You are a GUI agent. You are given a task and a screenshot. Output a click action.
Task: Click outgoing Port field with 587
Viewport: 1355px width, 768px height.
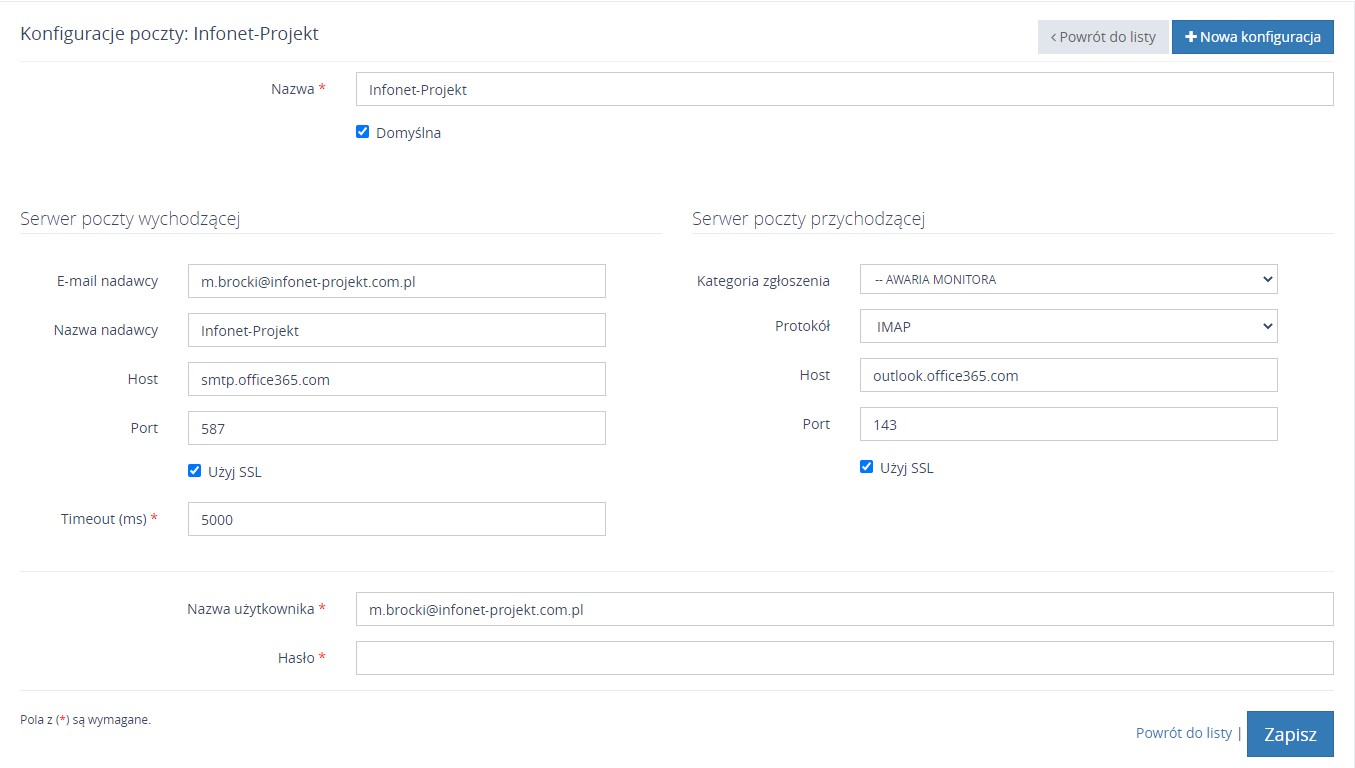tap(397, 428)
